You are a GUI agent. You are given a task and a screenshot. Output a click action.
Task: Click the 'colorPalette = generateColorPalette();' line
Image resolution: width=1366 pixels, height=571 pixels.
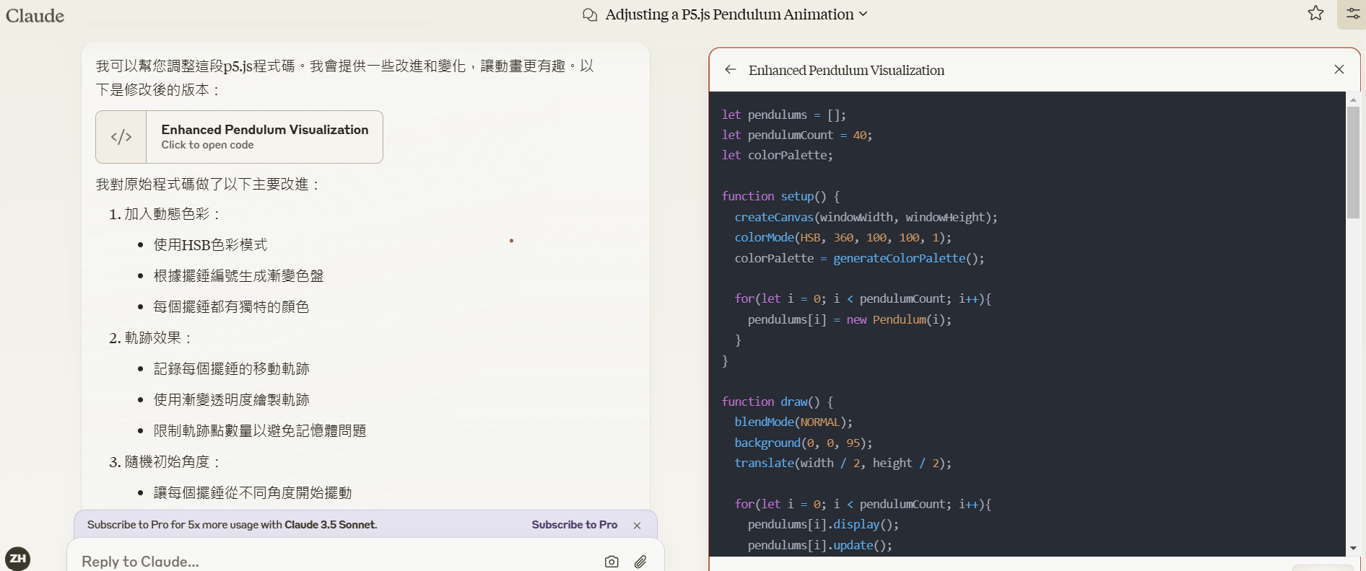[859, 258]
